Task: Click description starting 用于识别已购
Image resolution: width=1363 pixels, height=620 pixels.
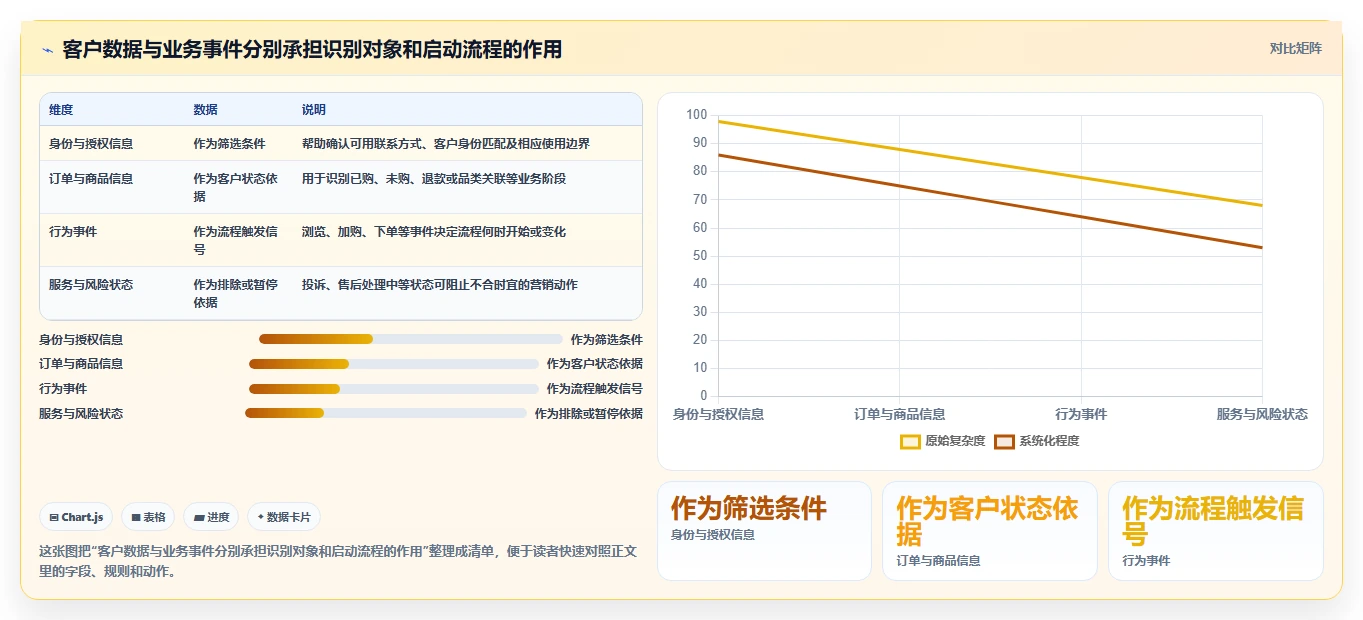Action: click(x=434, y=179)
